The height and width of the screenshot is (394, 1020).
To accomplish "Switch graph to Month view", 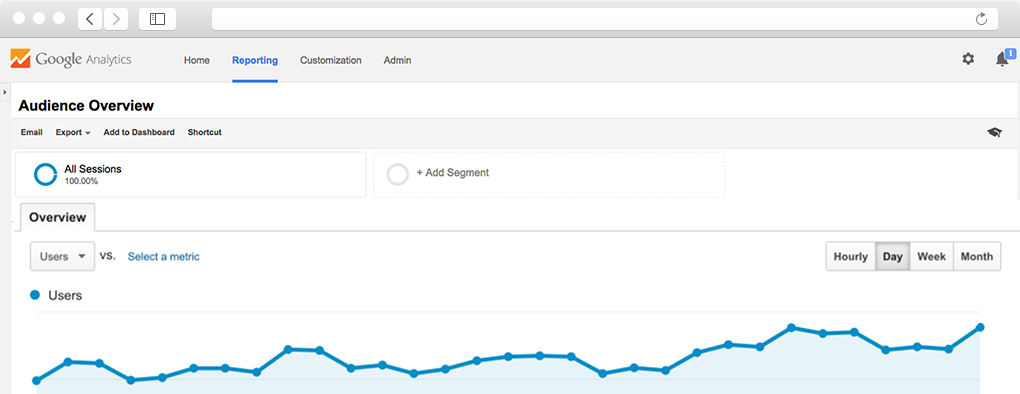I will pyautogui.click(x=977, y=256).
